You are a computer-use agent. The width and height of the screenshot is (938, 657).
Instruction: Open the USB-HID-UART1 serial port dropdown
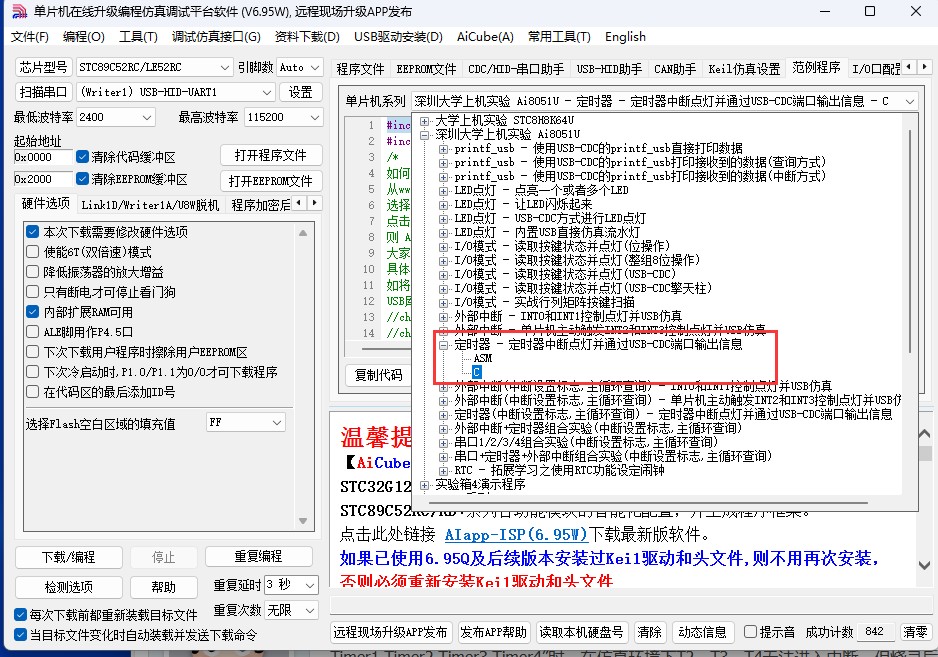coord(175,92)
